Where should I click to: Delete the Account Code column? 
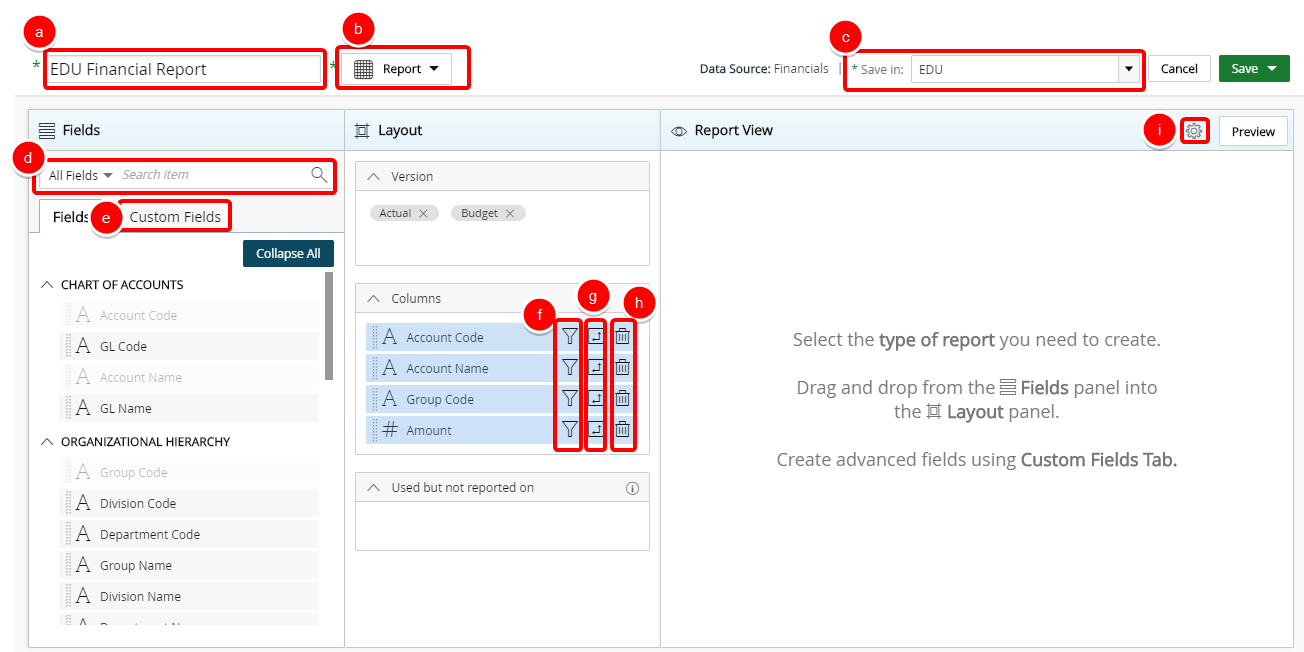(622, 337)
